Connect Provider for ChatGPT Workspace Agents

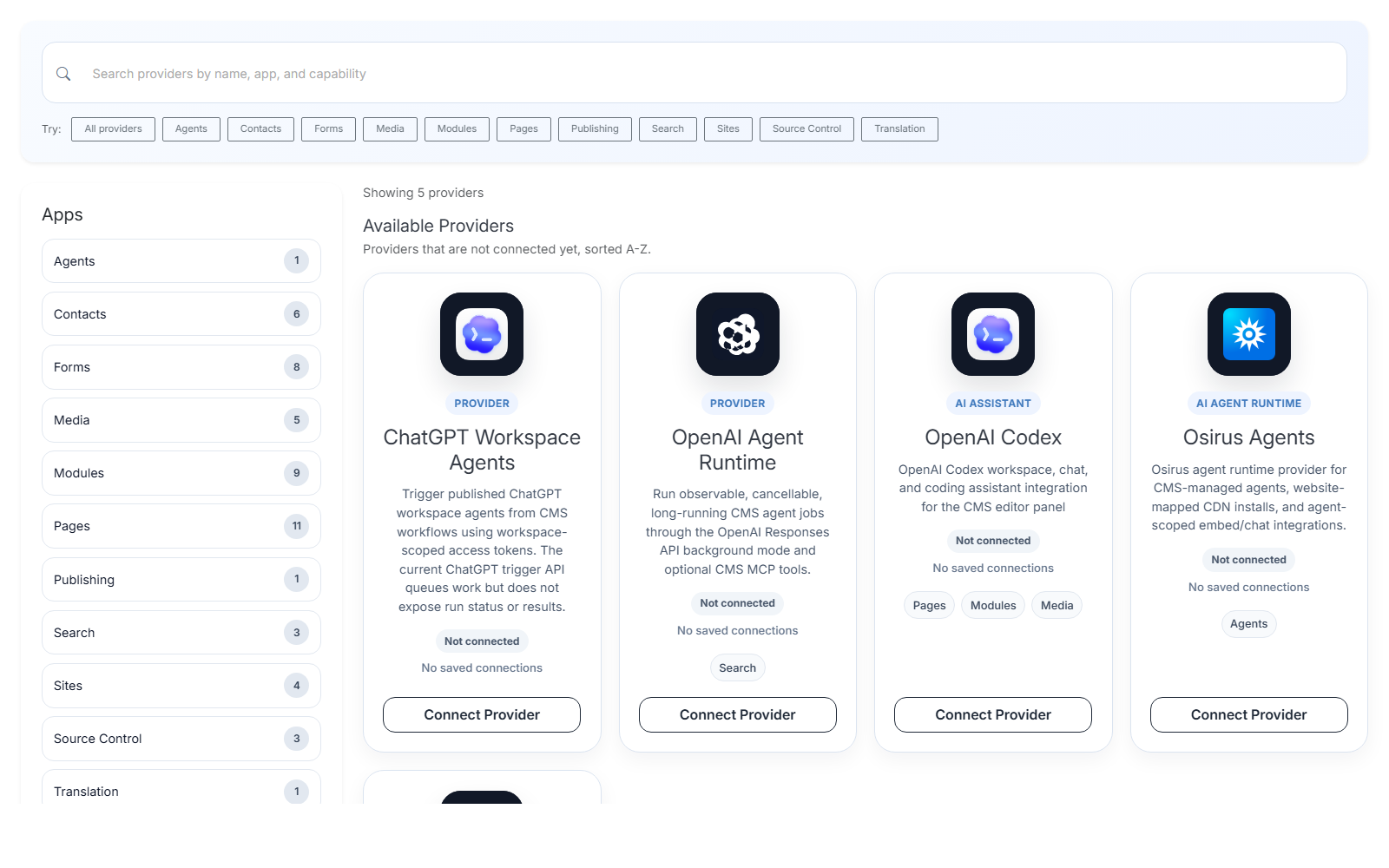pos(482,715)
